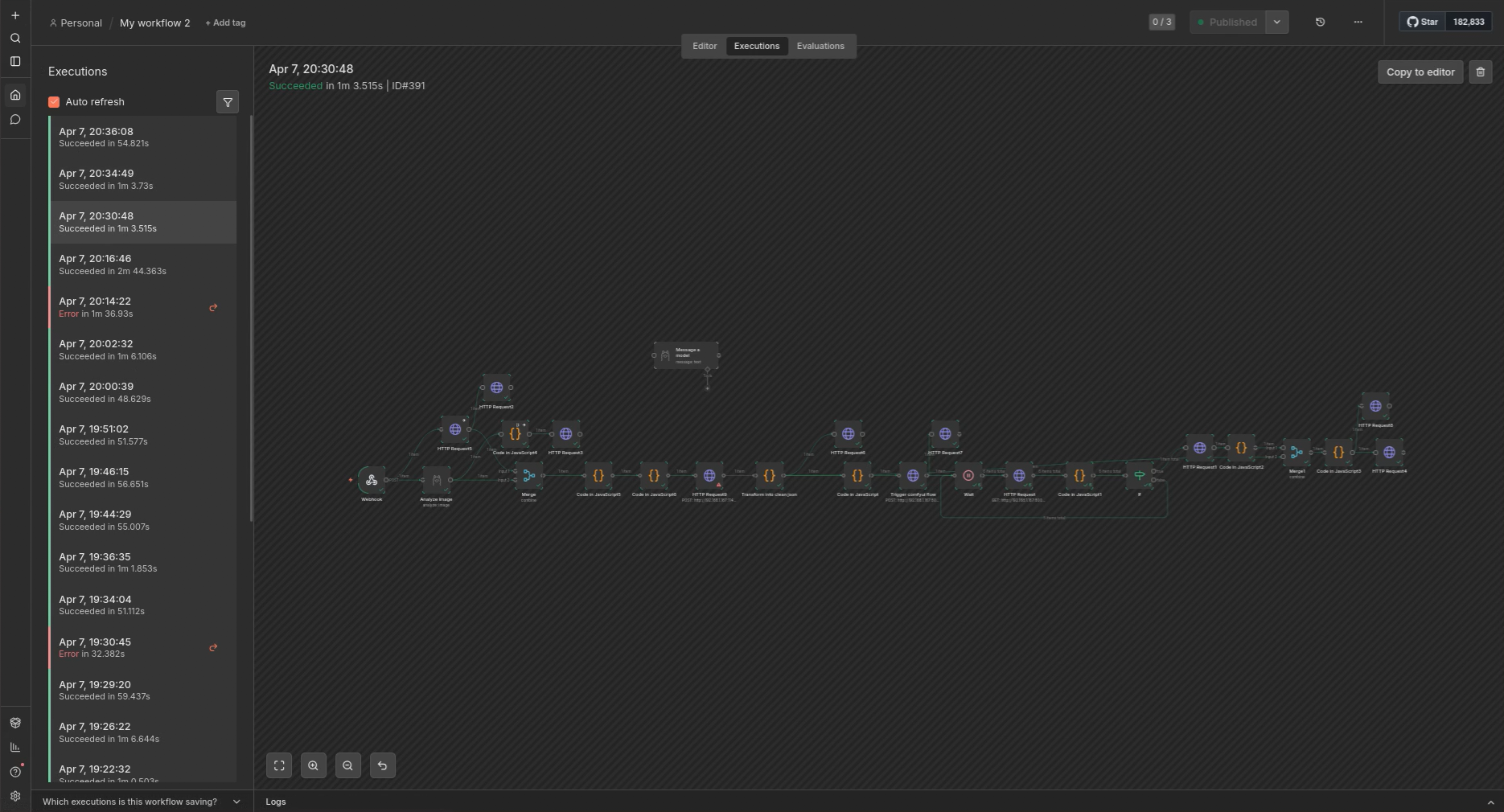Open the Webhook trigger node
The image size is (1504, 812).
click(x=372, y=480)
